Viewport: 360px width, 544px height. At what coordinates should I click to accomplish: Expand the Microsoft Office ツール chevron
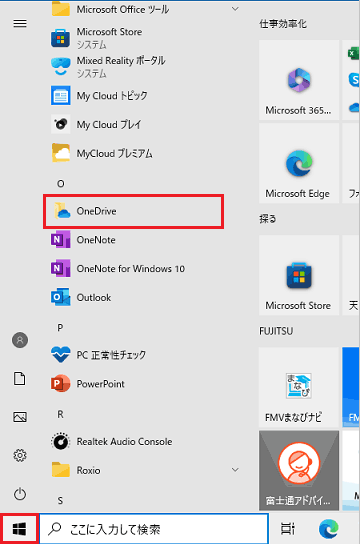click(x=235, y=9)
